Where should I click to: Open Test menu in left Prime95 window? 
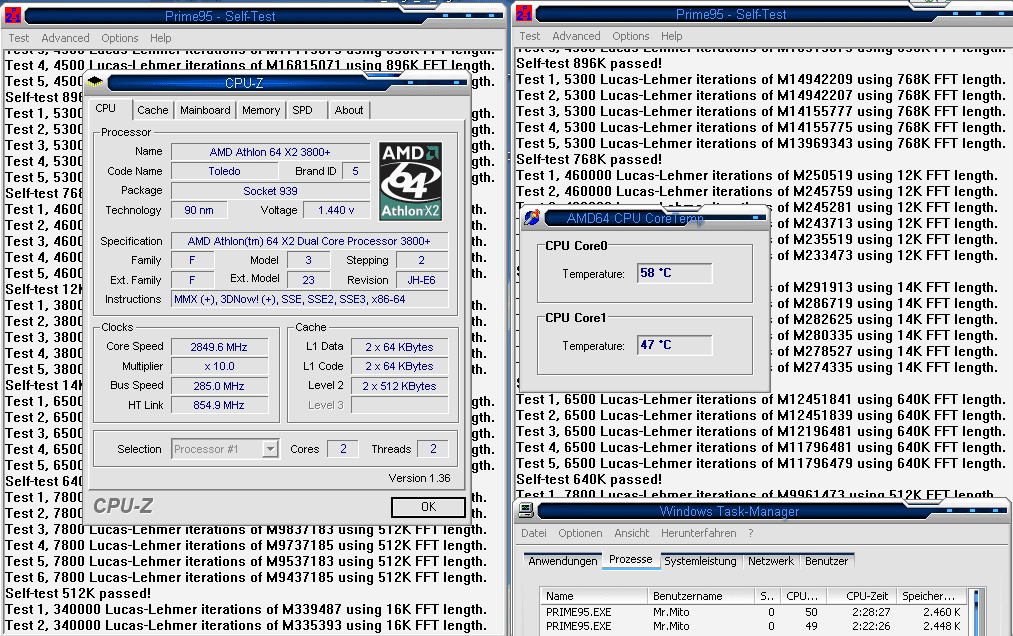pos(18,38)
